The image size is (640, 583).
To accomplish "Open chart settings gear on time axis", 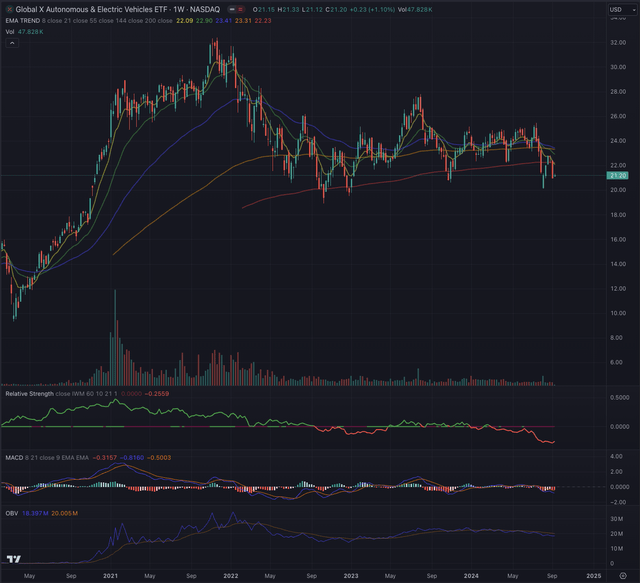I will [623, 576].
